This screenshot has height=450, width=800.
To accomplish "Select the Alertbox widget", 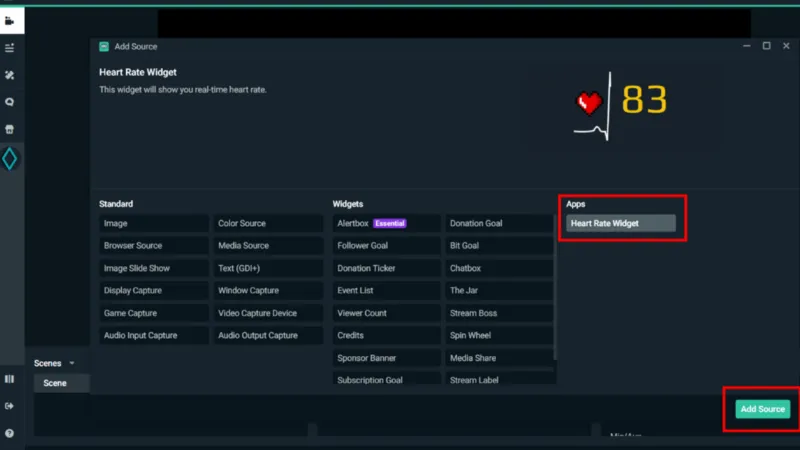I will [387, 223].
